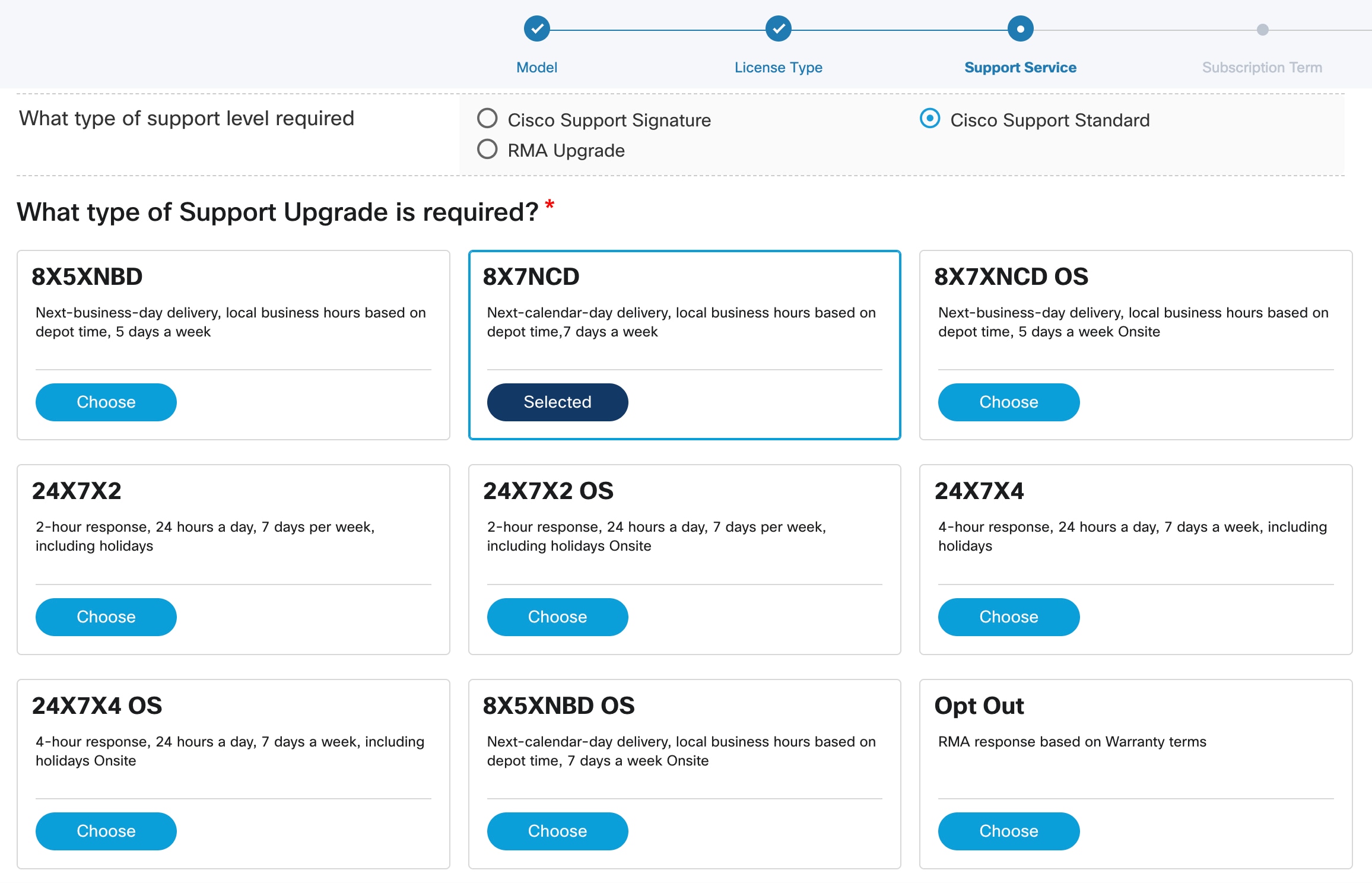Click the 24X7X2 card title
The width and height of the screenshot is (1372, 883).
[x=77, y=491]
